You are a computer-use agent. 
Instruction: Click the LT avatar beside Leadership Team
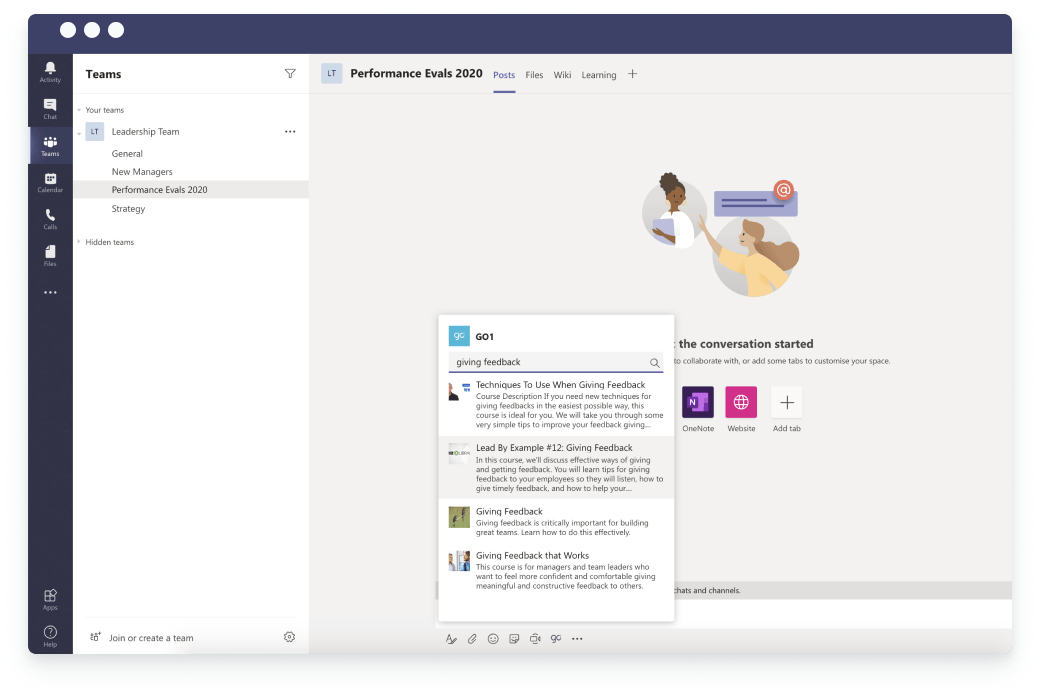(95, 131)
